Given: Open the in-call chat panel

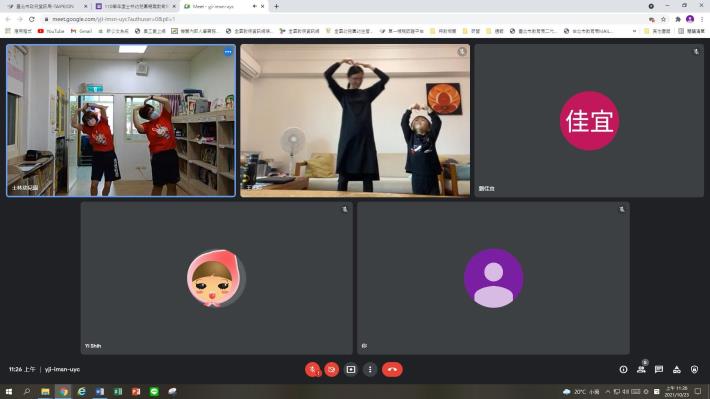Looking at the screenshot, I should (659, 370).
